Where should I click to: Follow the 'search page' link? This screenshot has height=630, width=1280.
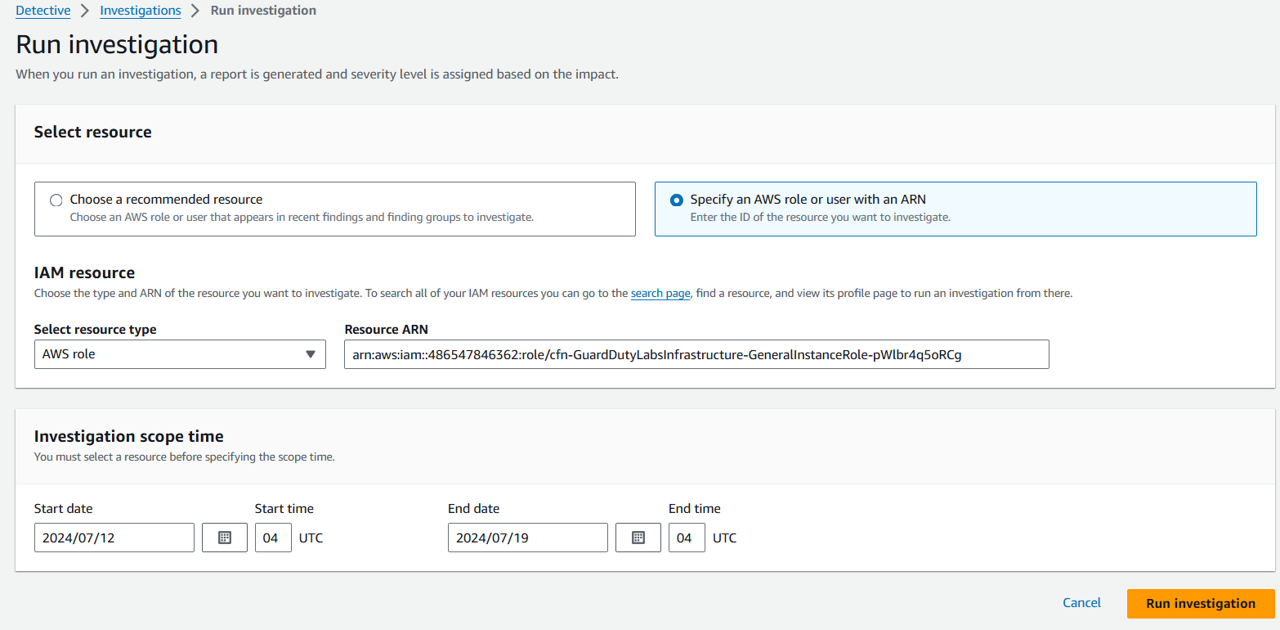coord(660,293)
